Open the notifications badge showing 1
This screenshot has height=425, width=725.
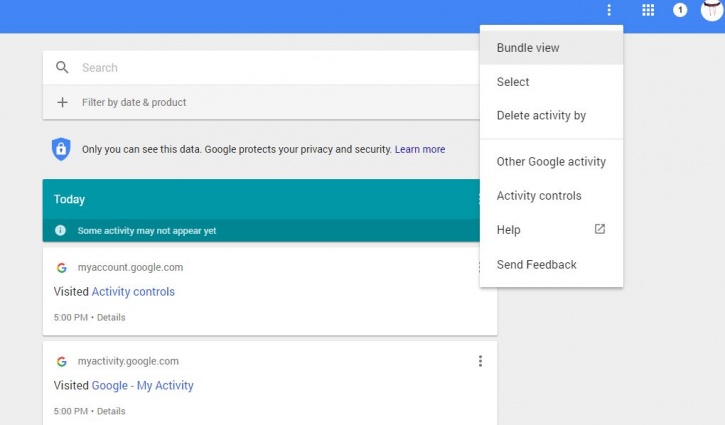click(680, 10)
